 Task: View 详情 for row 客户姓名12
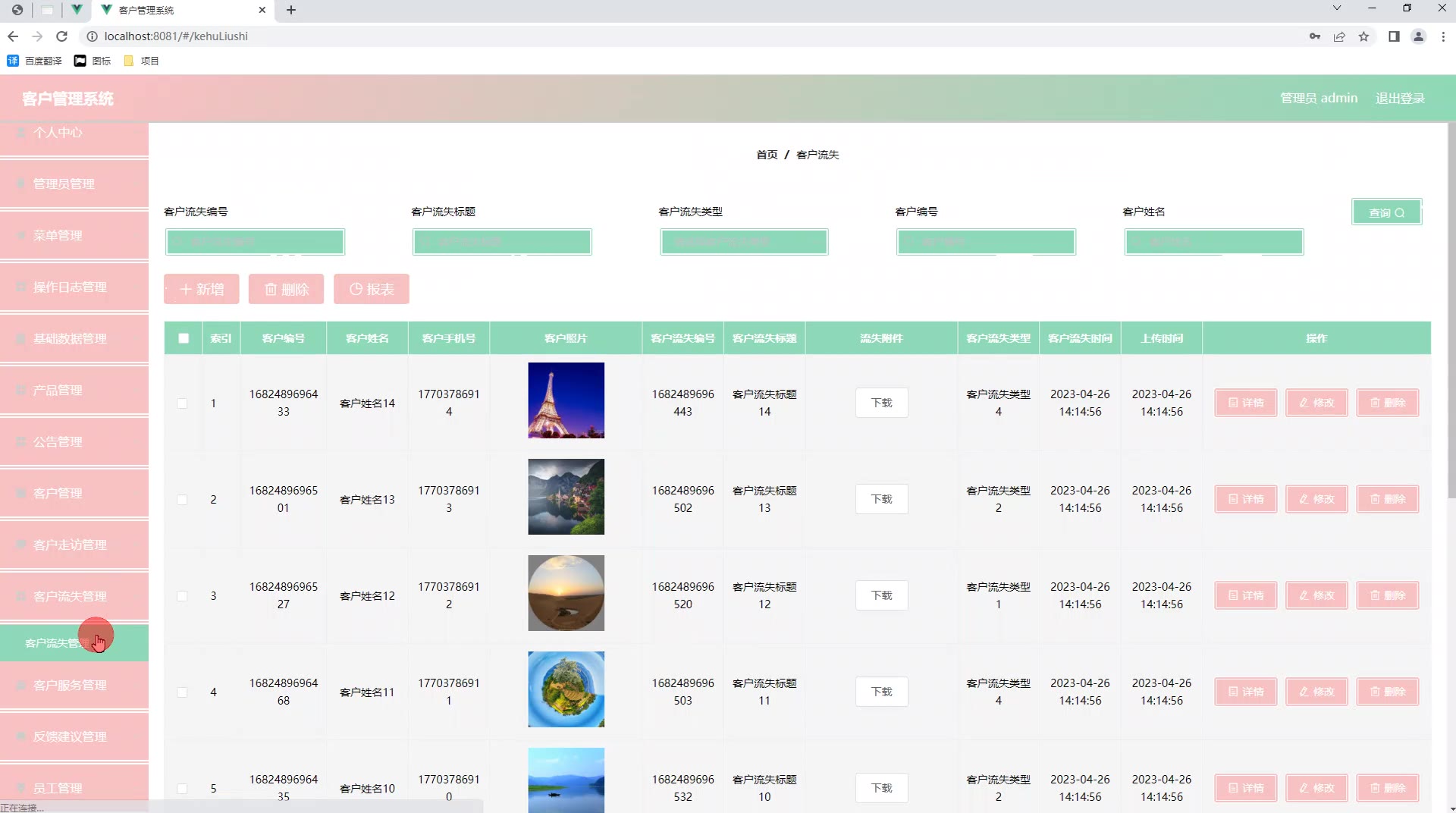click(1246, 595)
